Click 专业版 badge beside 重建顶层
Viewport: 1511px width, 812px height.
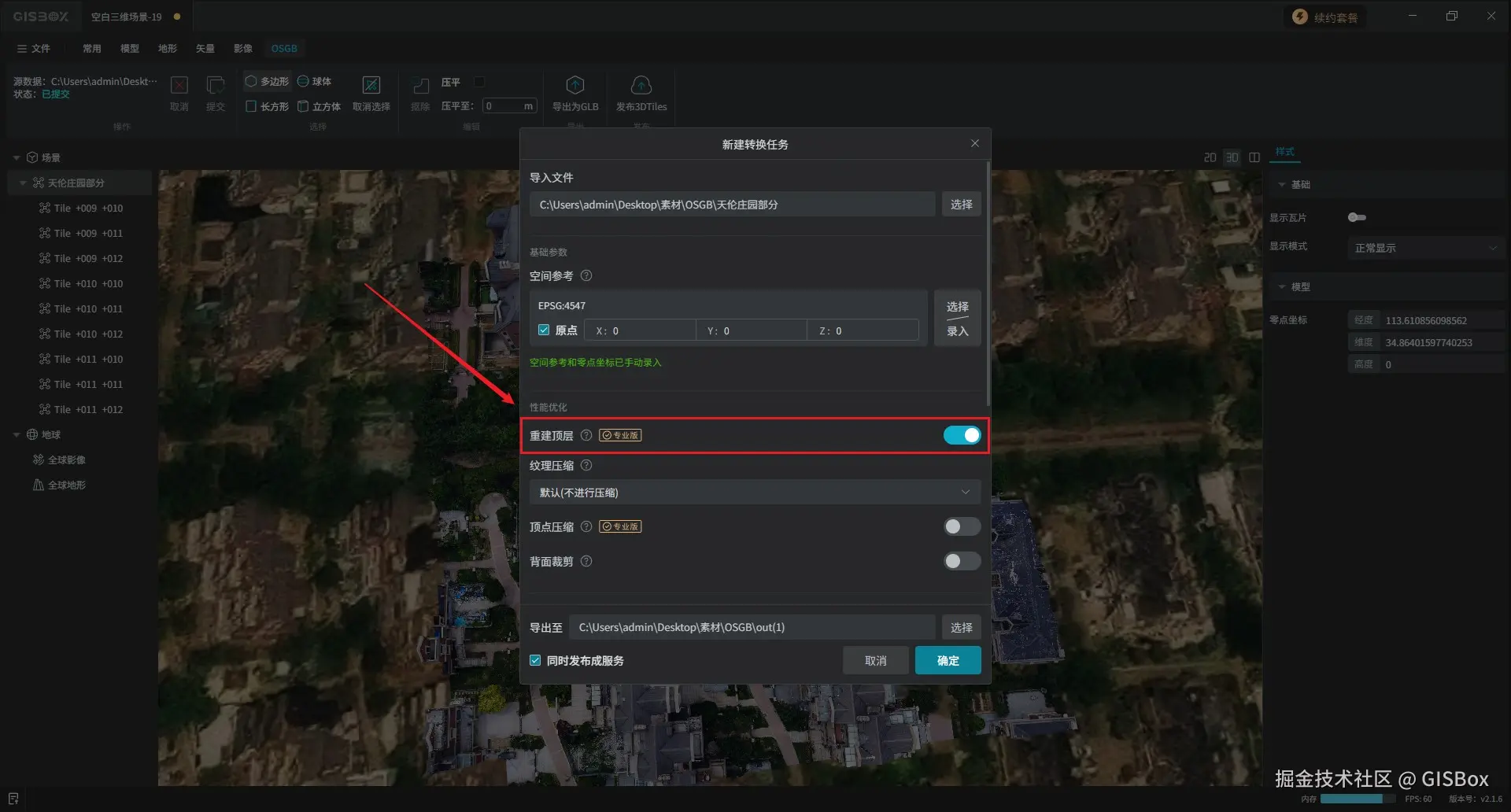point(620,436)
